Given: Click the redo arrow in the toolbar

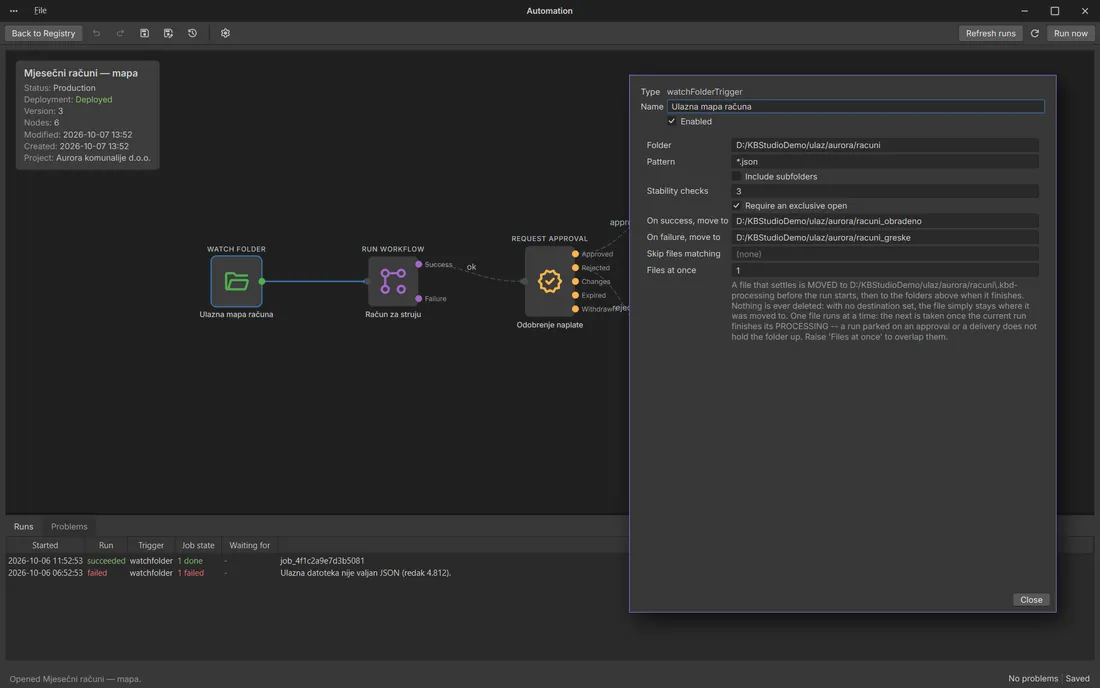Looking at the screenshot, I should [x=121, y=33].
